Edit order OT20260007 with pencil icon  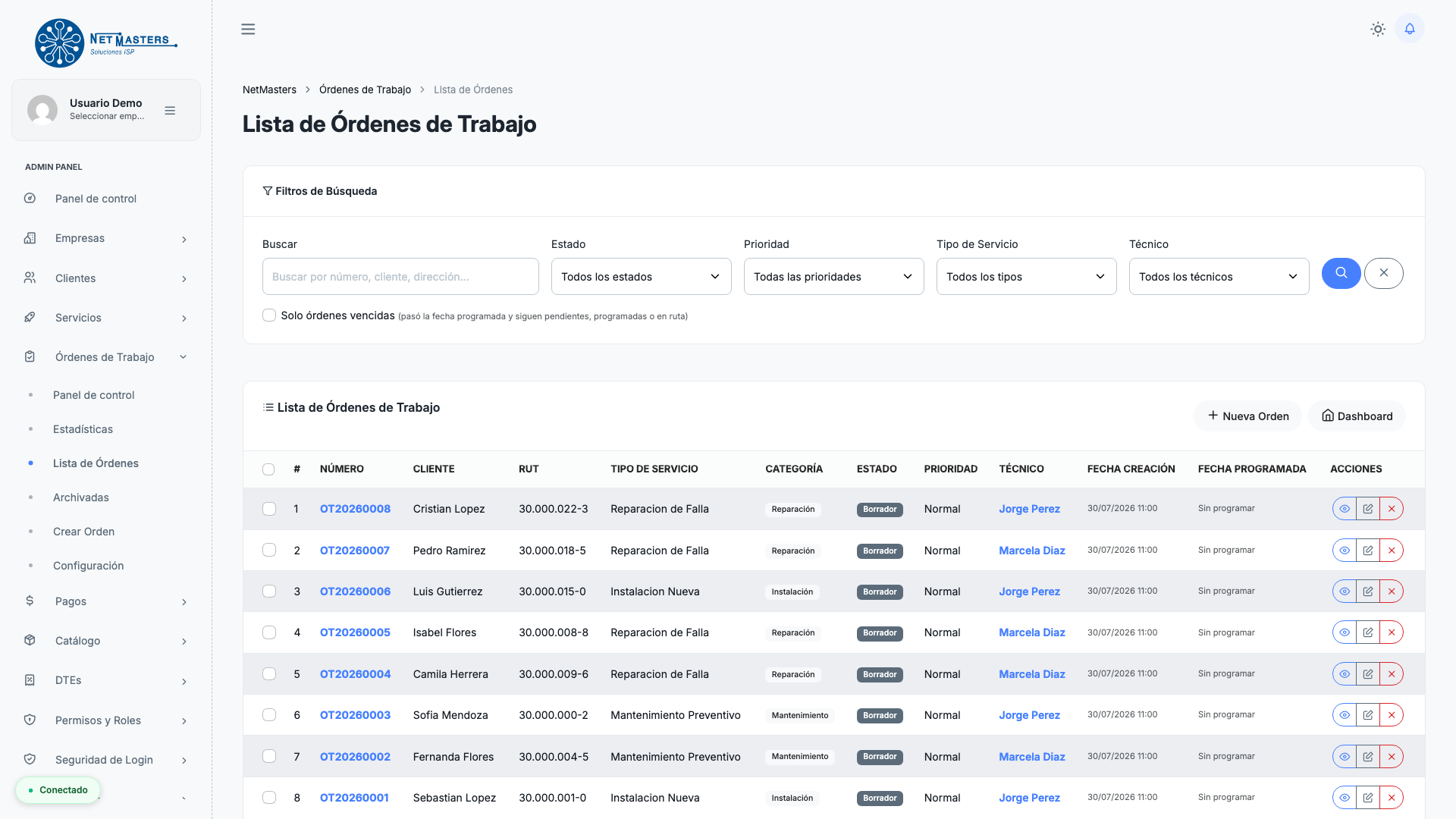coord(1368,551)
